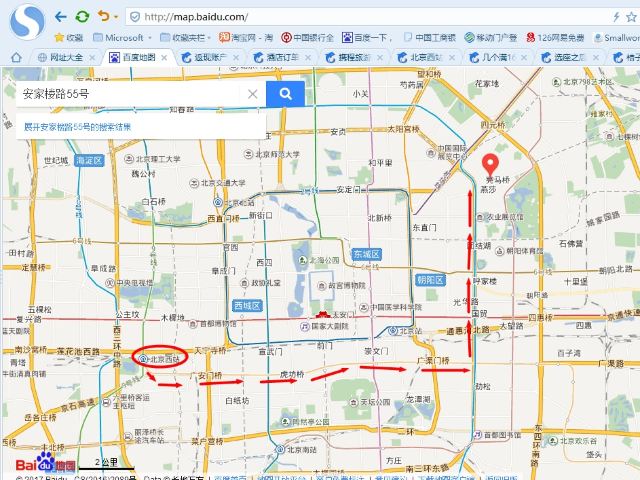
Task: Click the 农业展览馆 map icon
Action: pyautogui.click(x=480, y=217)
